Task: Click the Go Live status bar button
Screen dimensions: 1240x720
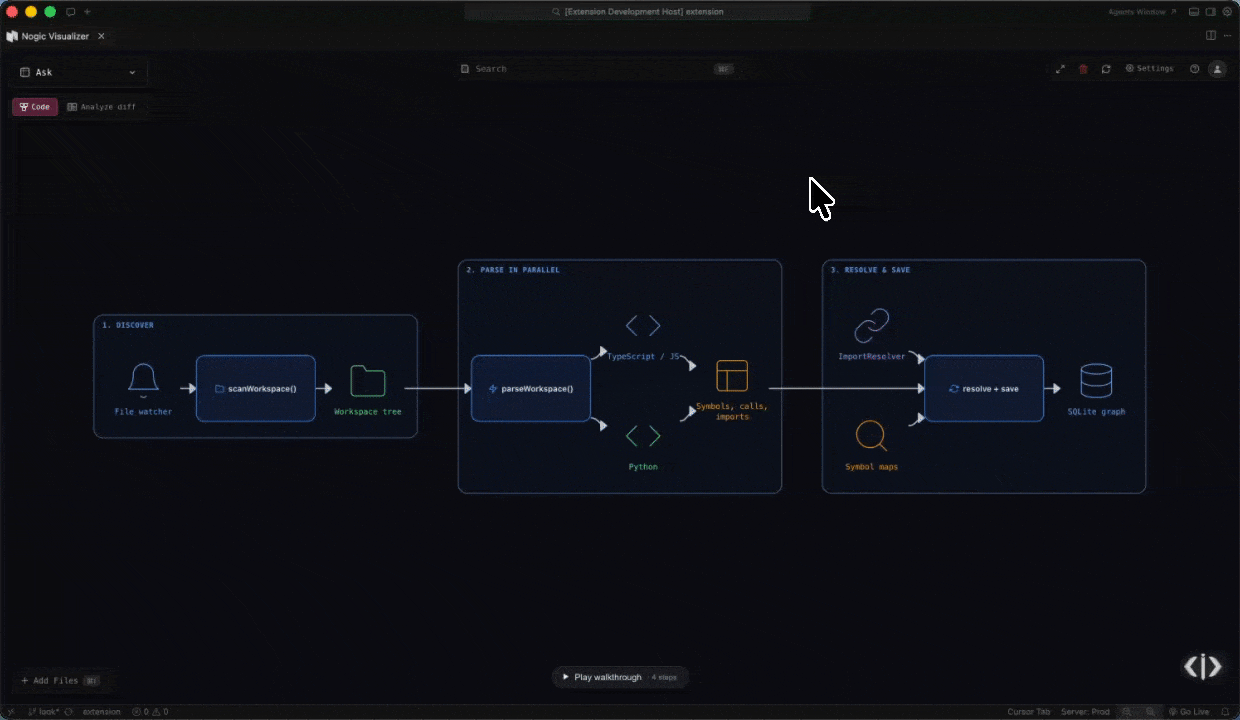Action: 1188,712
